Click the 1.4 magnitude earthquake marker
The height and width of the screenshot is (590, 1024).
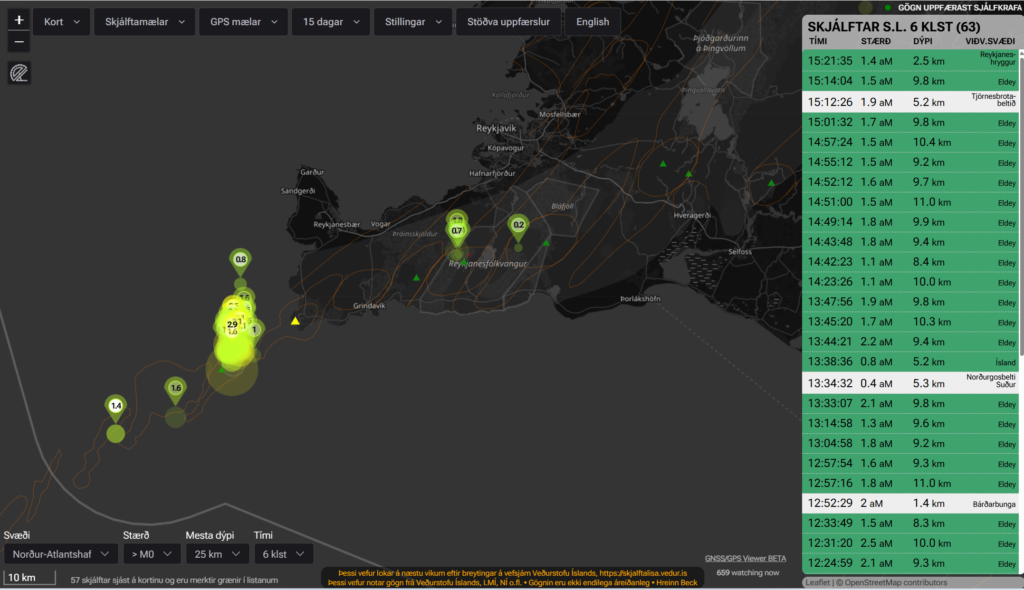(x=116, y=406)
